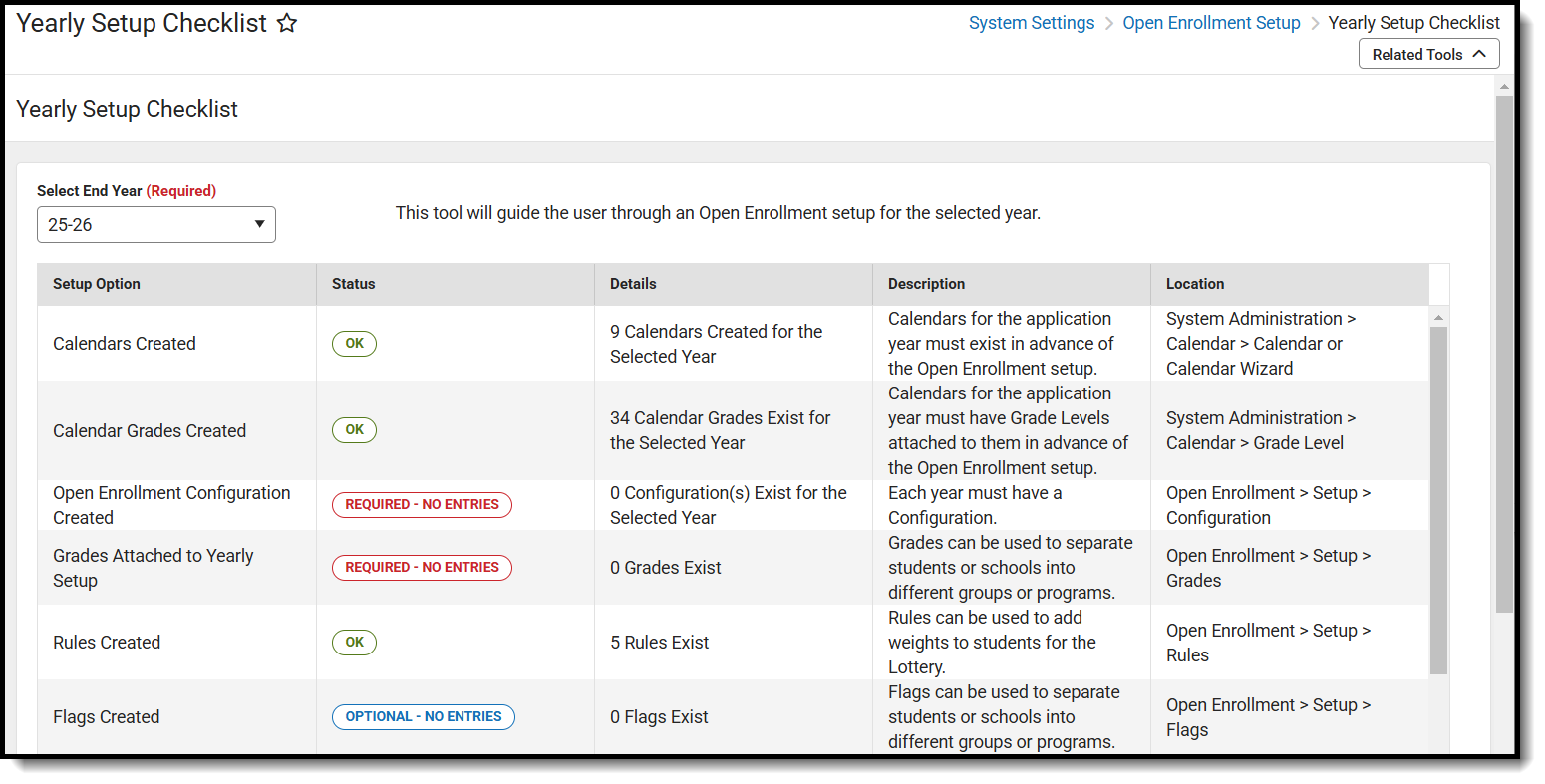Select the Grades 'separate students or schools' description
The width and height of the screenshot is (1545, 784).
point(1011,568)
